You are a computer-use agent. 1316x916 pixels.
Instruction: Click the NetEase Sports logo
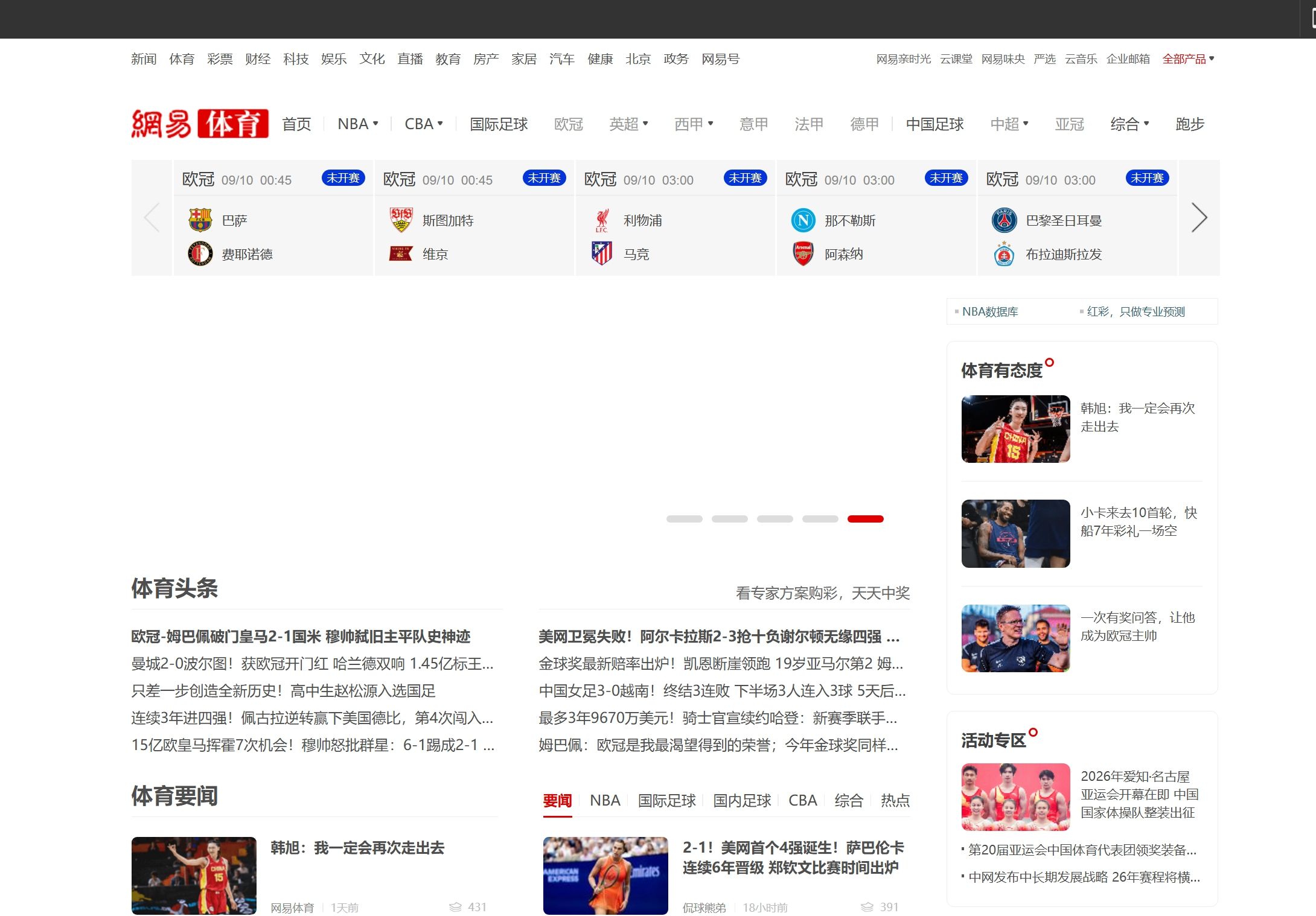tap(200, 124)
